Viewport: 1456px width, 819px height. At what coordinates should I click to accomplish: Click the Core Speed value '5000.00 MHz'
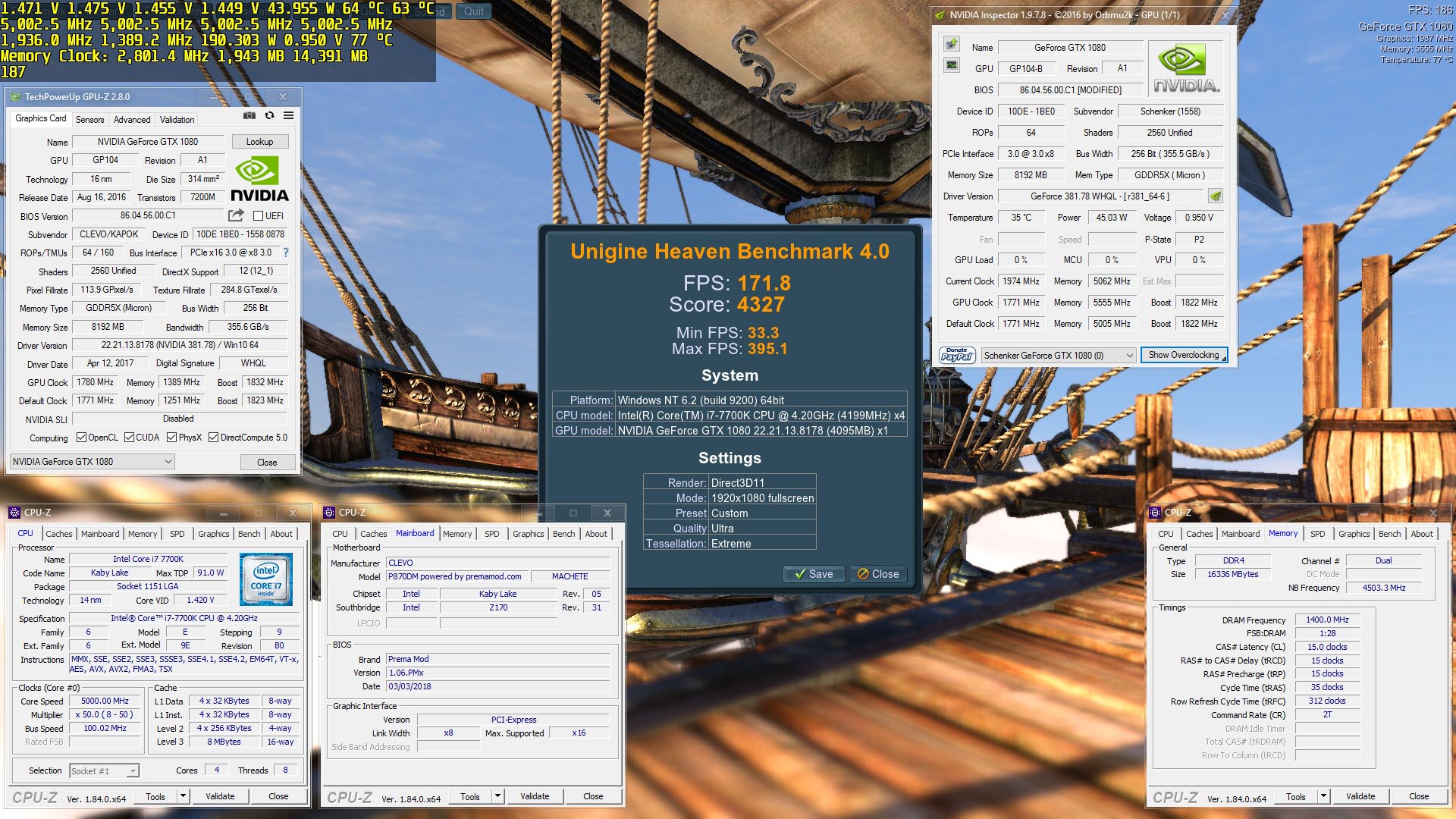[x=105, y=701]
